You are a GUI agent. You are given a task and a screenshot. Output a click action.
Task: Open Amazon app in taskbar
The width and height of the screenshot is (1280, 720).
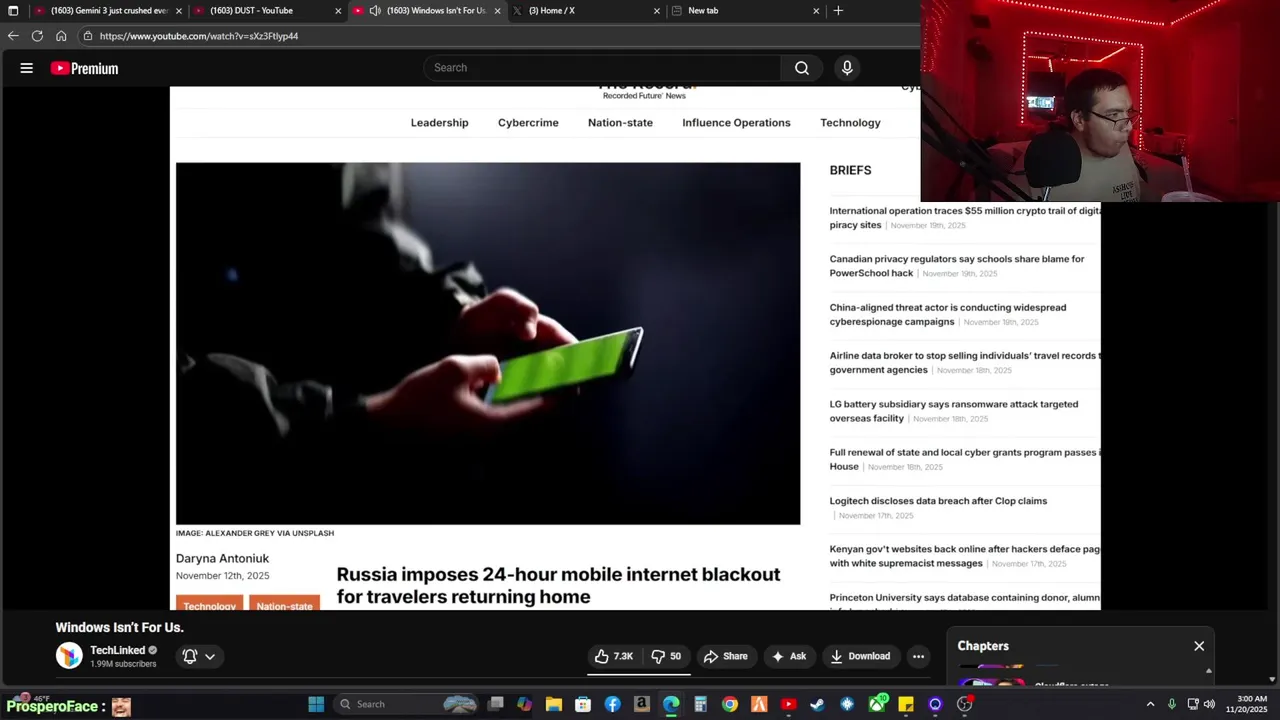(x=642, y=704)
